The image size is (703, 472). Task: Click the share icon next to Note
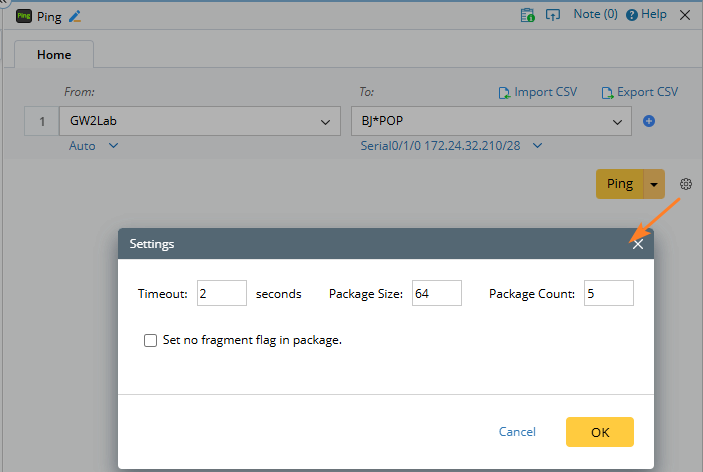click(x=552, y=15)
